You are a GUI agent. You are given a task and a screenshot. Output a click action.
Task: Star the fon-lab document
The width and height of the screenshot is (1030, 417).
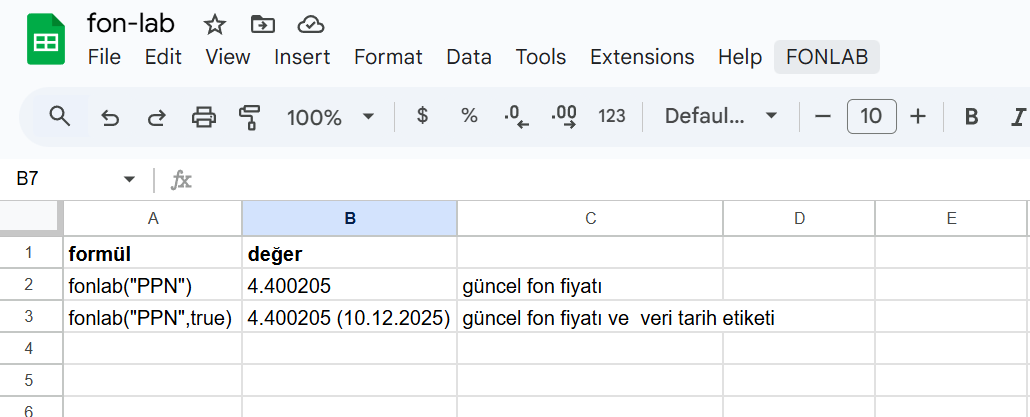pyautogui.click(x=215, y=24)
